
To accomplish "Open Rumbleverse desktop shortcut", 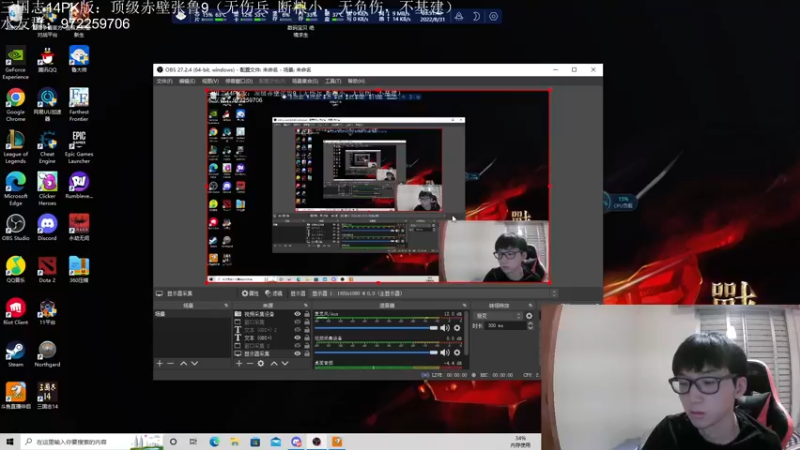I will pyautogui.click(x=79, y=186).
